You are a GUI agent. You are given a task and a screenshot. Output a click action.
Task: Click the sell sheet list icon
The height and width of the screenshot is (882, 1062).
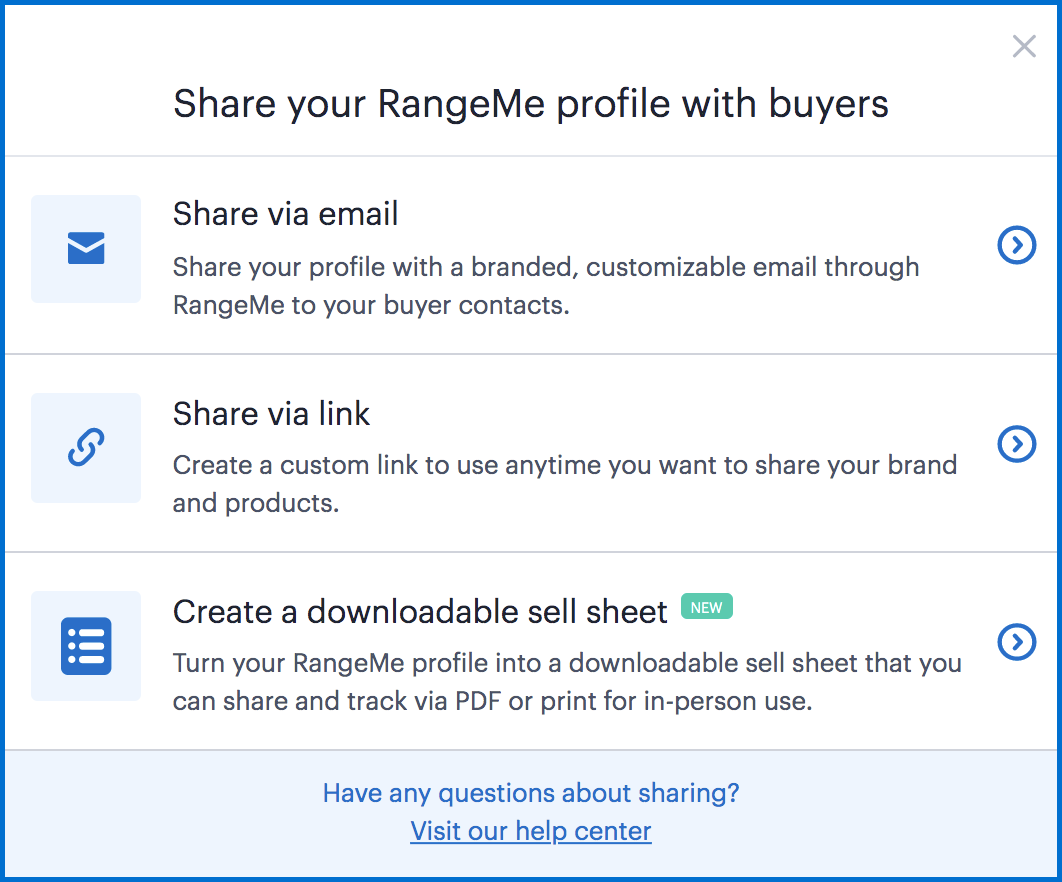[86, 646]
